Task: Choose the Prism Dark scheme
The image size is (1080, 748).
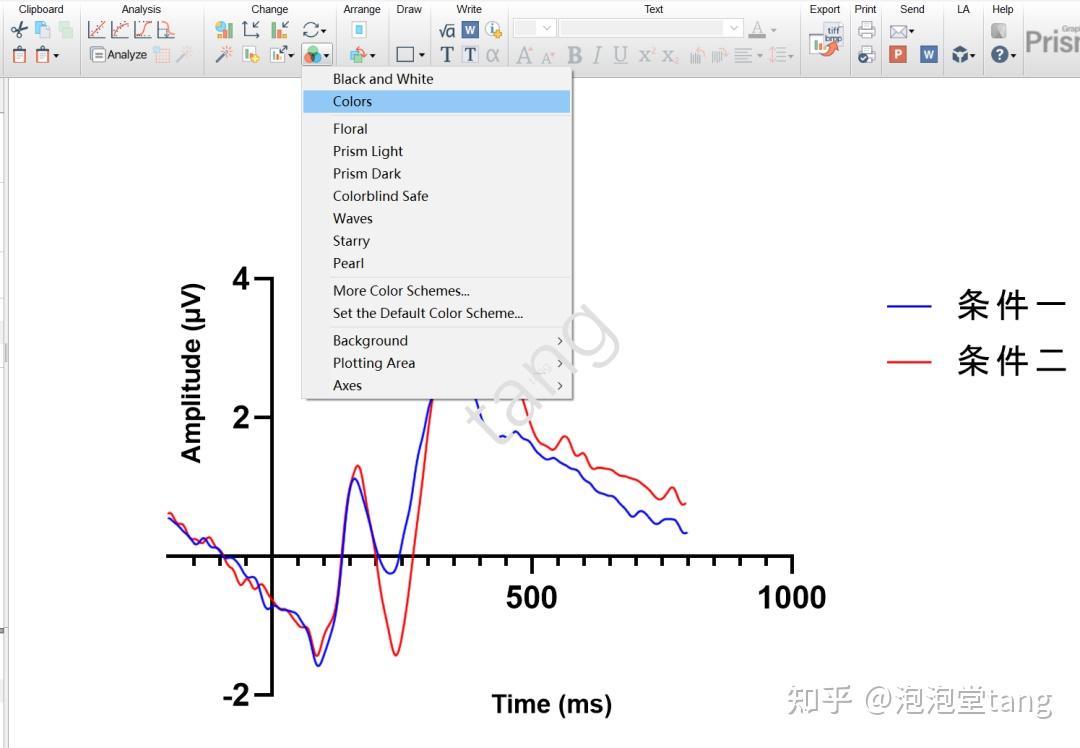Action: click(367, 173)
